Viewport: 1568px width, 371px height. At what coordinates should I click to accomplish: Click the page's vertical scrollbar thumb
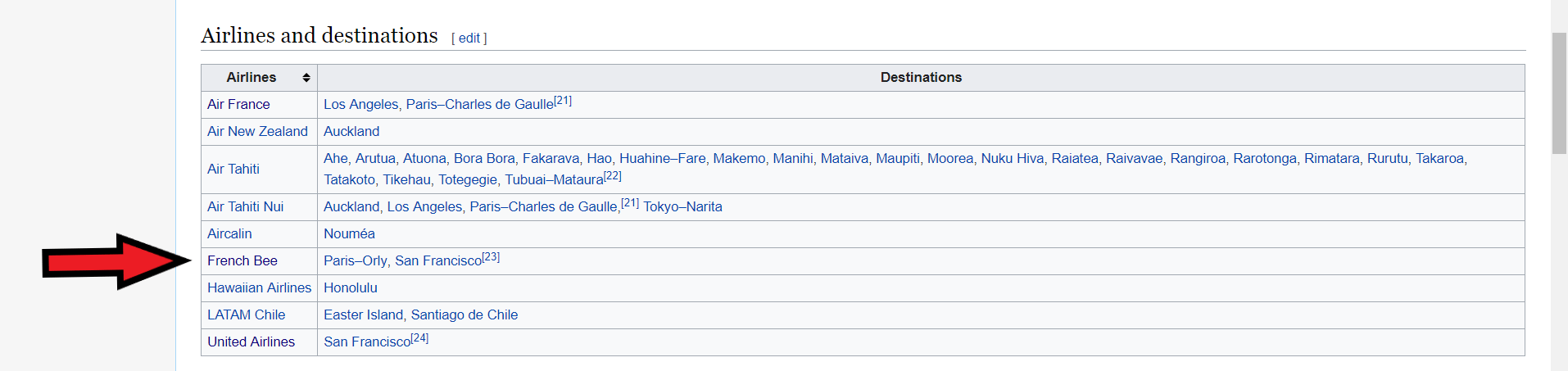tap(1559, 93)
